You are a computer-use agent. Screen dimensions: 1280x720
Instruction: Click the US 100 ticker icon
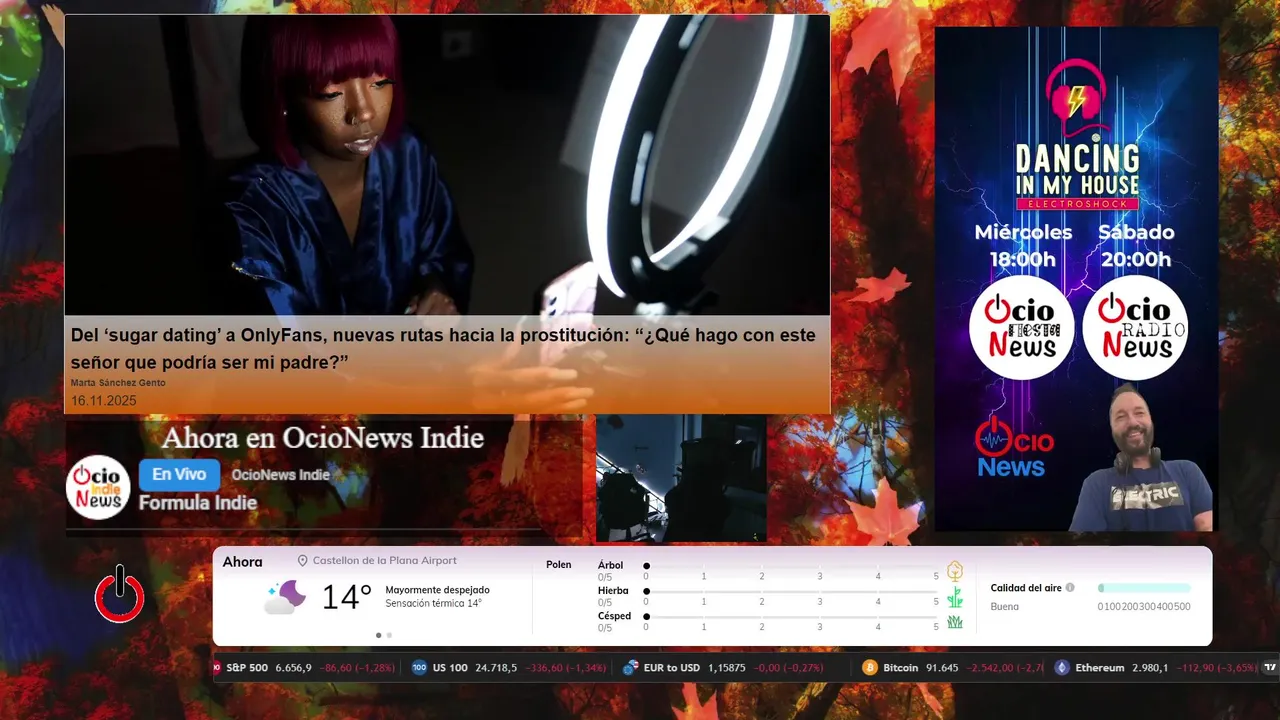coord(419,667)
